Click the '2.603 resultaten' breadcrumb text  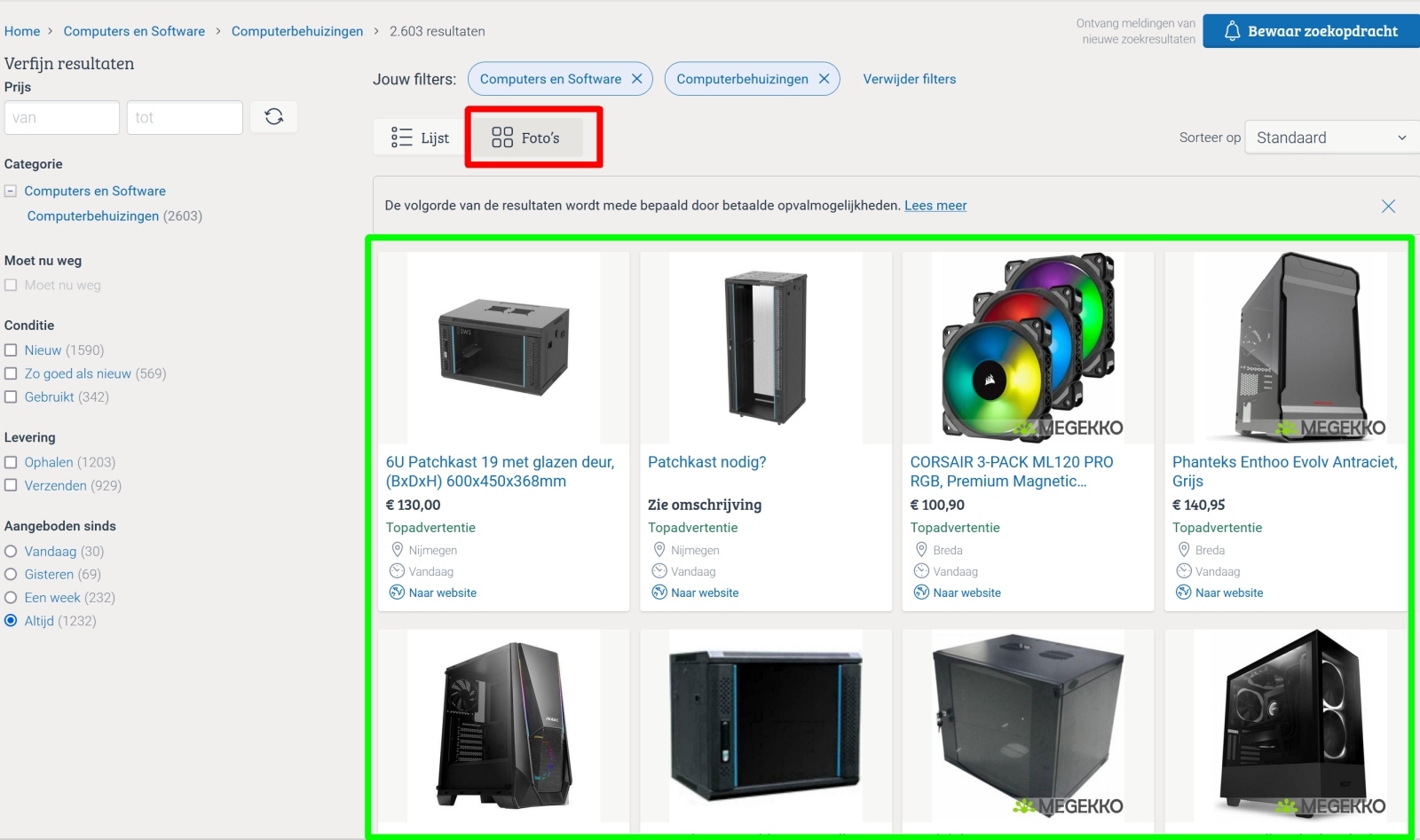click(438, 31)
